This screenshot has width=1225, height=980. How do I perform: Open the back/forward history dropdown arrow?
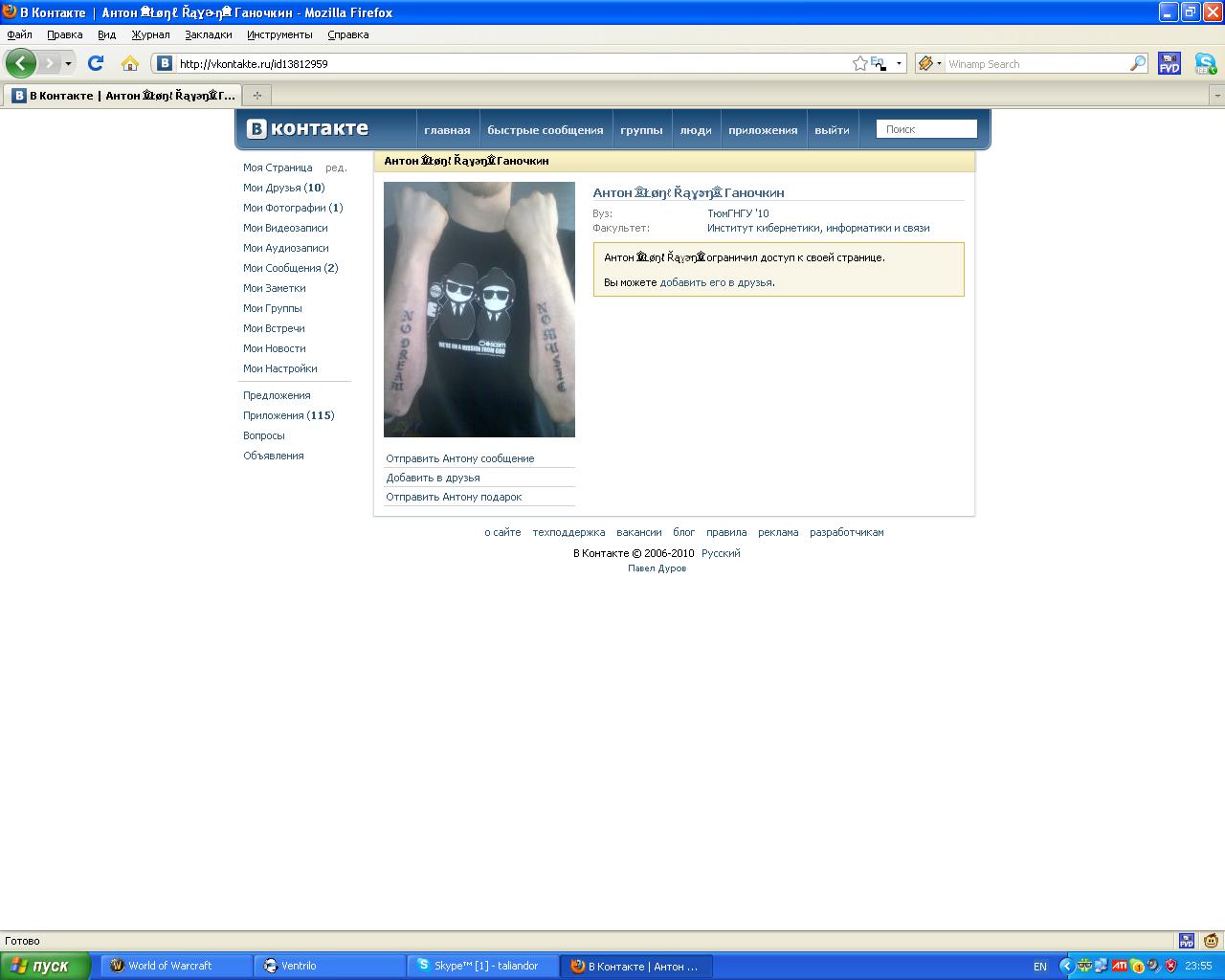point(68,63)
